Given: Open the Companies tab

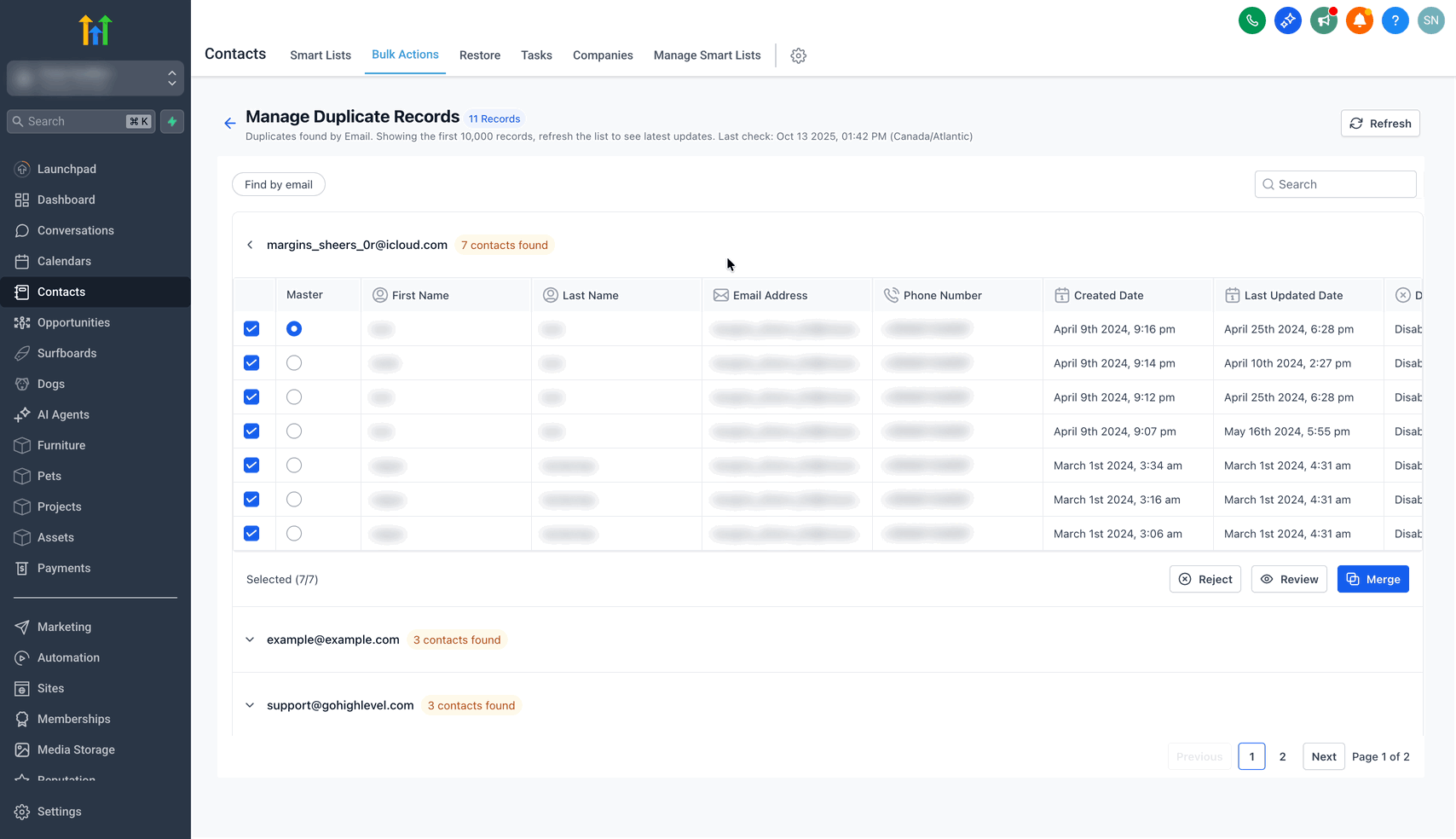Looking at the screenshot, I should (603, 55).
